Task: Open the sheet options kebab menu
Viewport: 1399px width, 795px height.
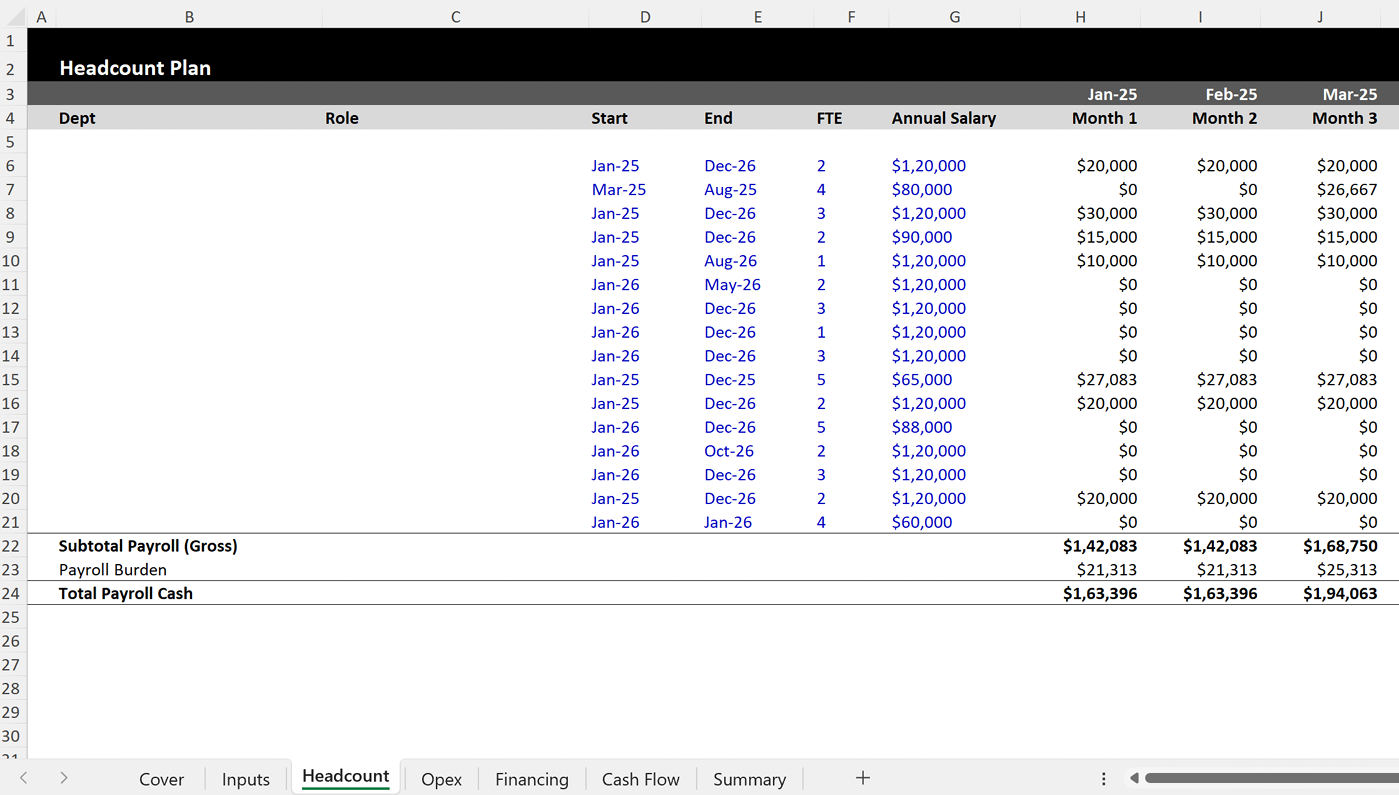Action: pyautogui.click(x=1103, y=777)
